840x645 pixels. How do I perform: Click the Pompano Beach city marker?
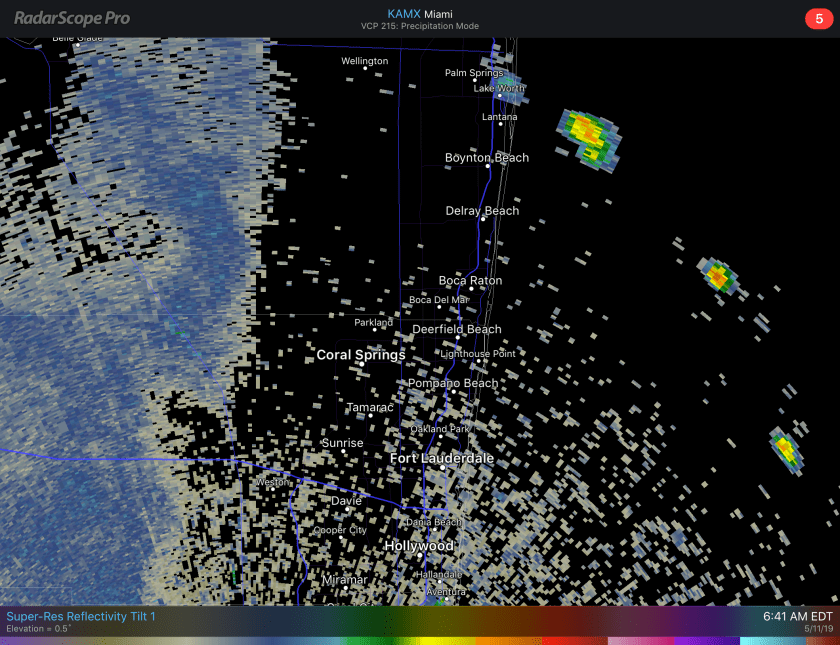click(452, 392)
